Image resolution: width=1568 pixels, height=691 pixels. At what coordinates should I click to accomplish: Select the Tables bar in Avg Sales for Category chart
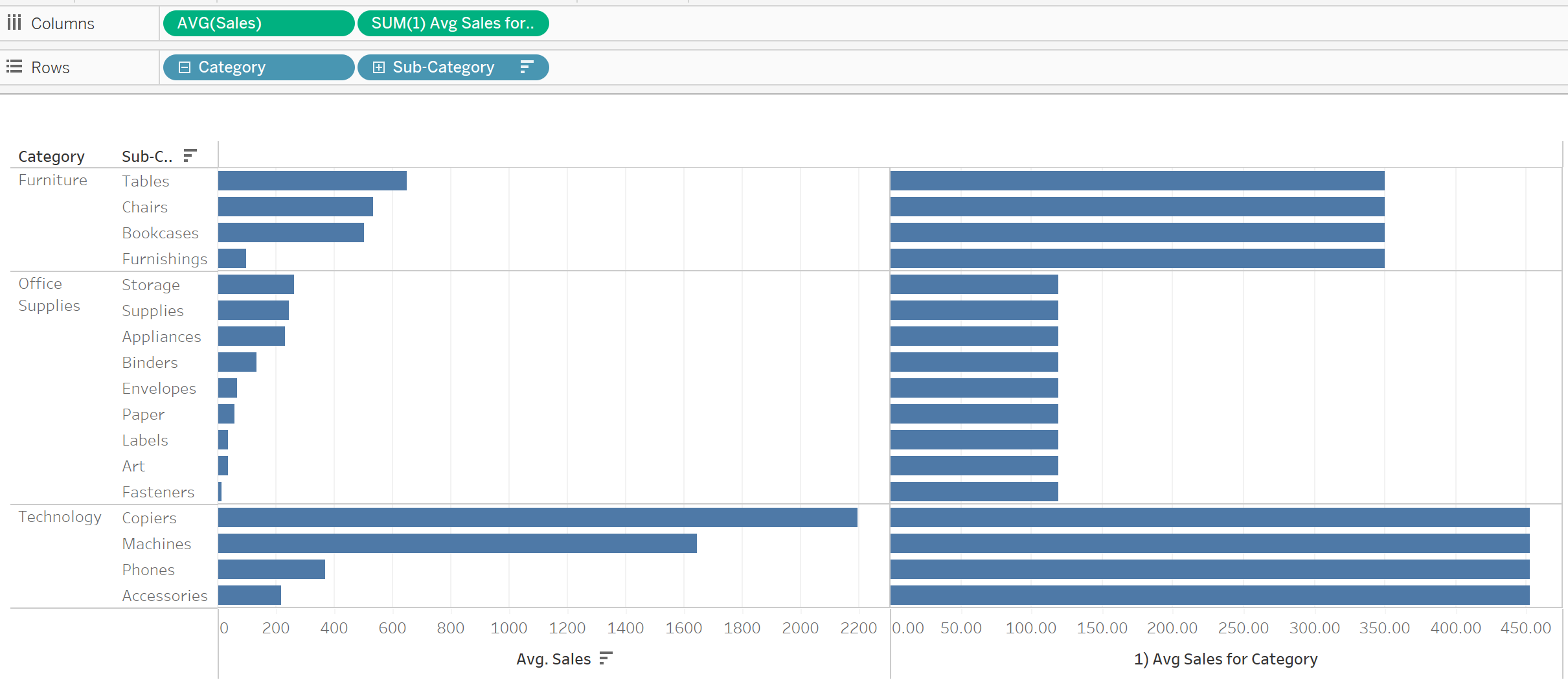click(1137, 181)
